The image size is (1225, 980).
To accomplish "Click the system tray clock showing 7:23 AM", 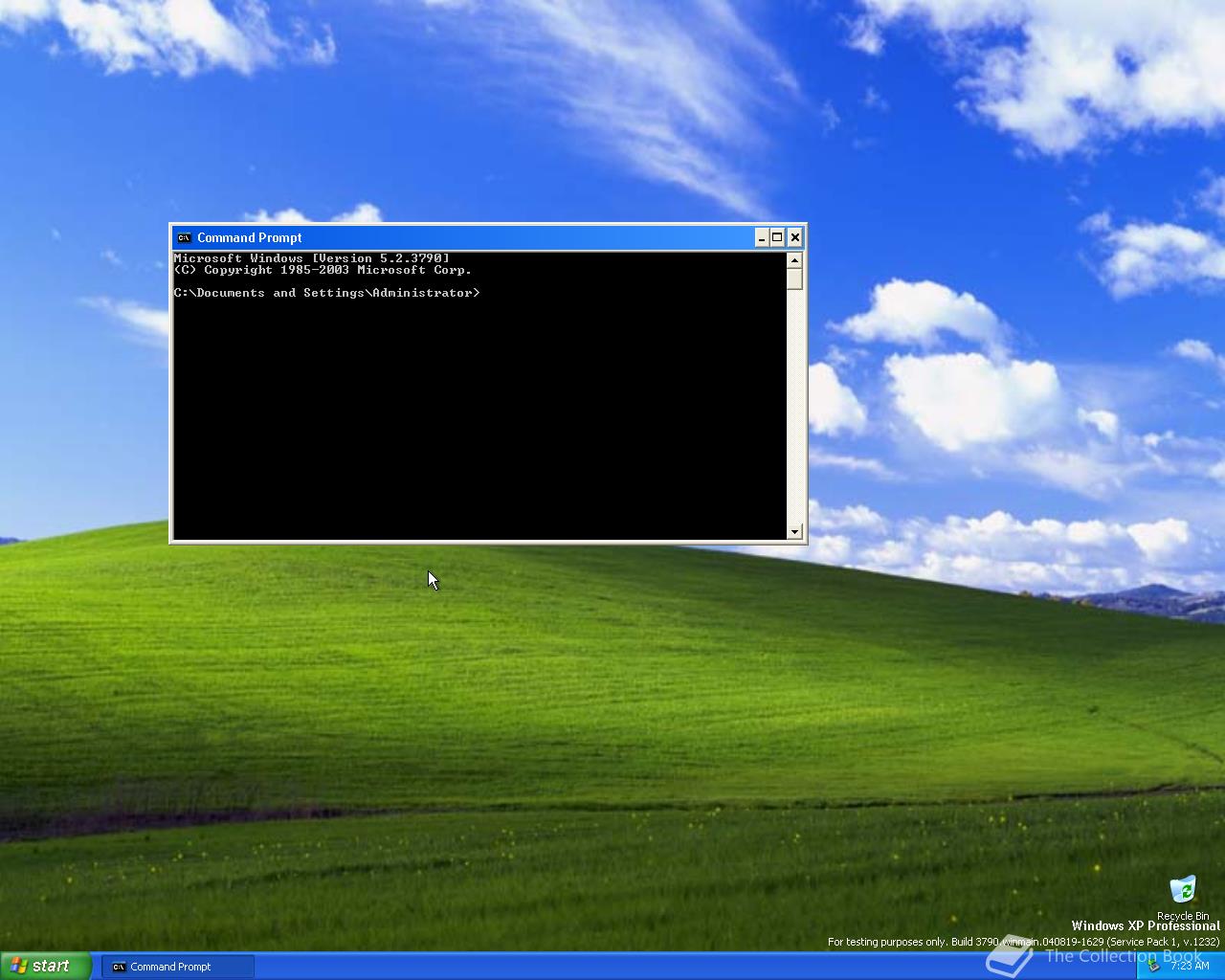I will 1191,966.
